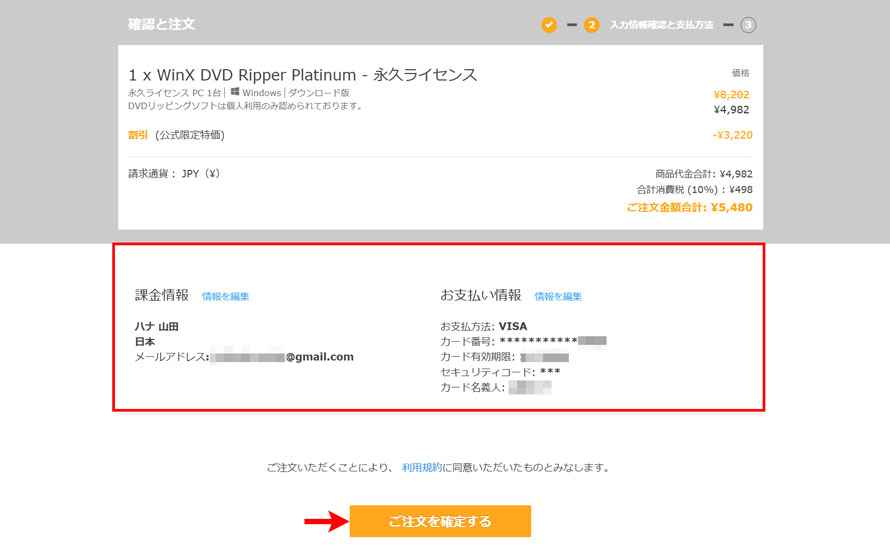This screenshot has height=553, width=890.
Task: Open the 利用規約 terms link
Action: (x=421, y=468)
